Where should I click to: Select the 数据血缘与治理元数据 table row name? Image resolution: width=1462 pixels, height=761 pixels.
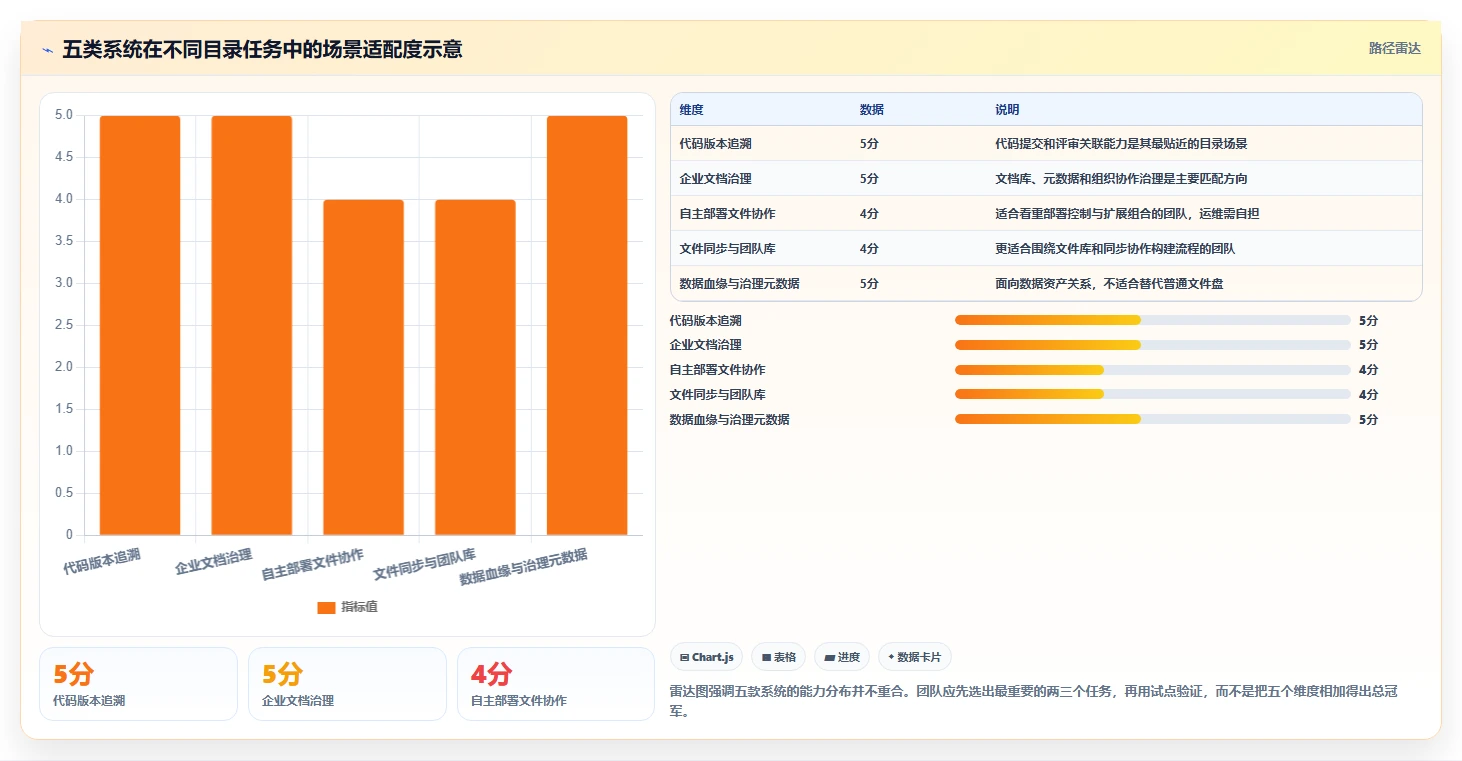click(x=739, y=284)
